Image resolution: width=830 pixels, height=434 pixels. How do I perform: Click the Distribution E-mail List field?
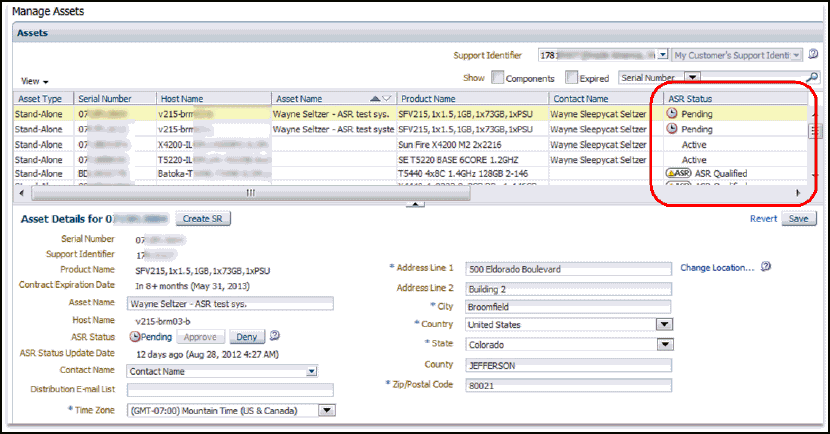click(x=230, y=390)
